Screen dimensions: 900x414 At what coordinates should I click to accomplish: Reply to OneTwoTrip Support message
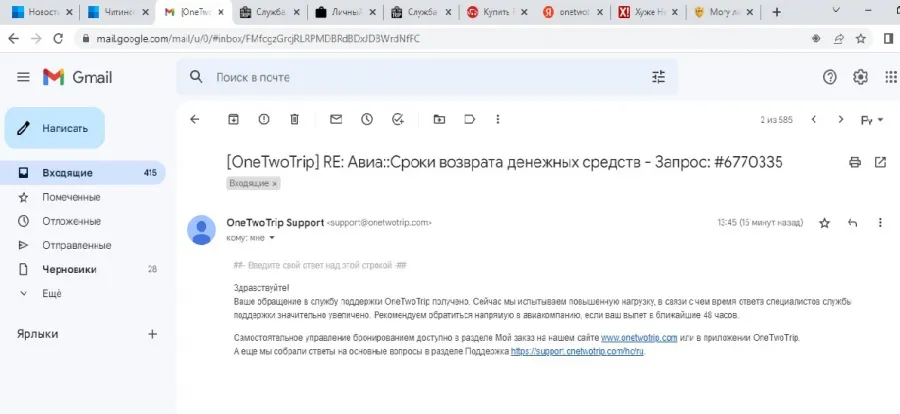click(852, 223)
